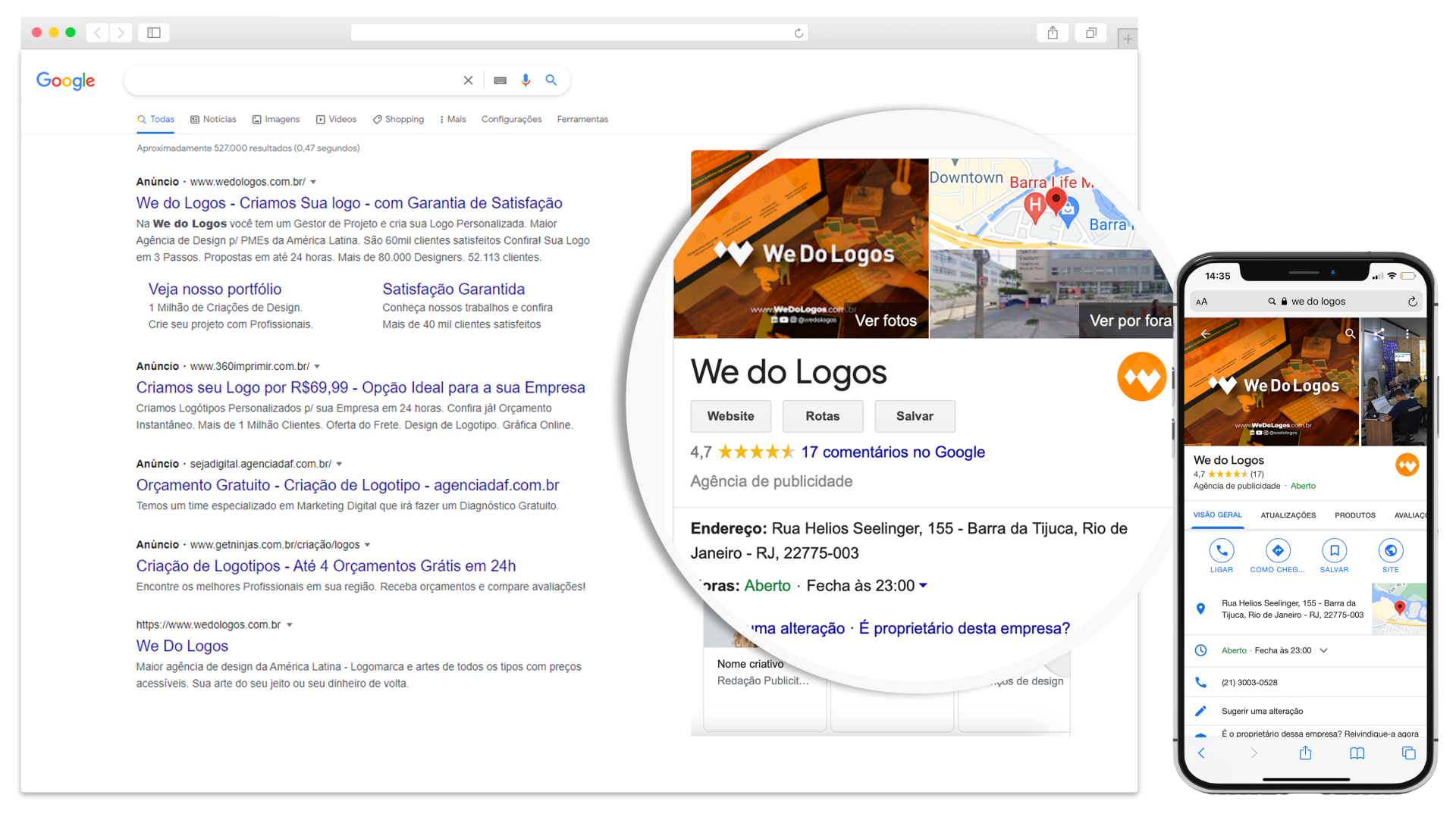This screenshot has width=1456, height=817.
Task: Tap the LIGAR call icon on phone
Action: (x=1222, y=551)
